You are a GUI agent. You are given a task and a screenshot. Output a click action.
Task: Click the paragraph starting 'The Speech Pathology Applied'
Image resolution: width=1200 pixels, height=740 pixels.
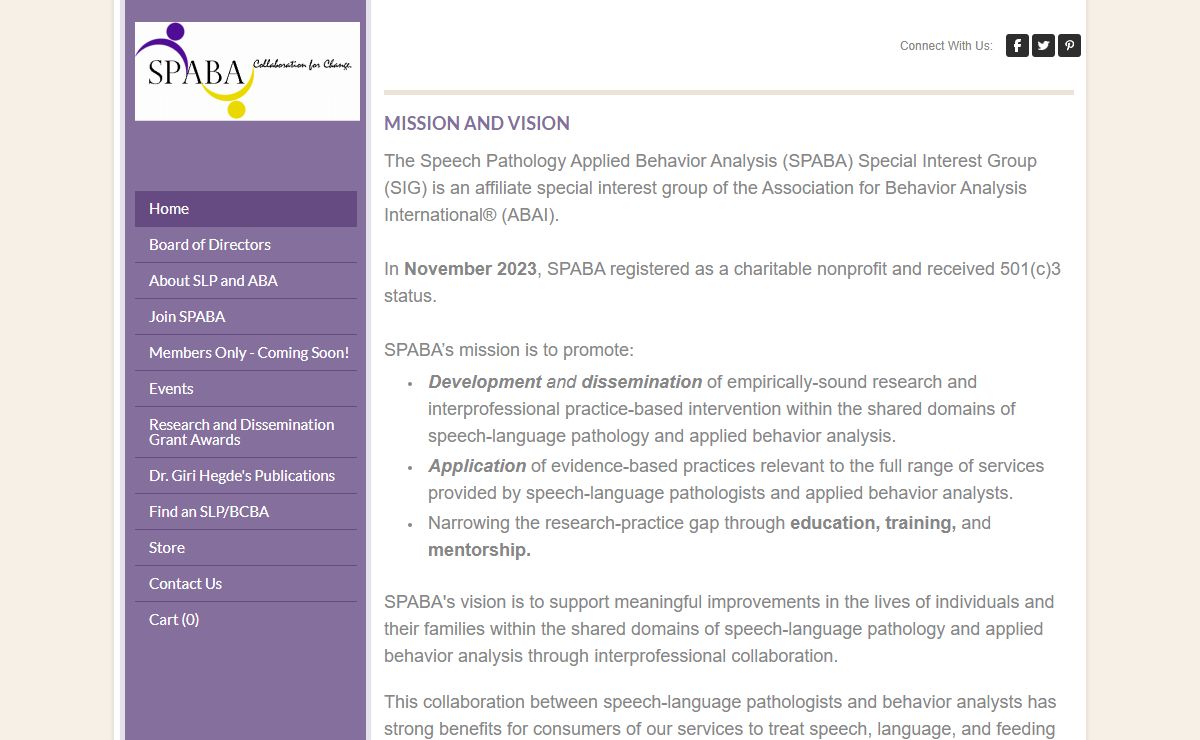pyautogui.click(x=710, y=188)
